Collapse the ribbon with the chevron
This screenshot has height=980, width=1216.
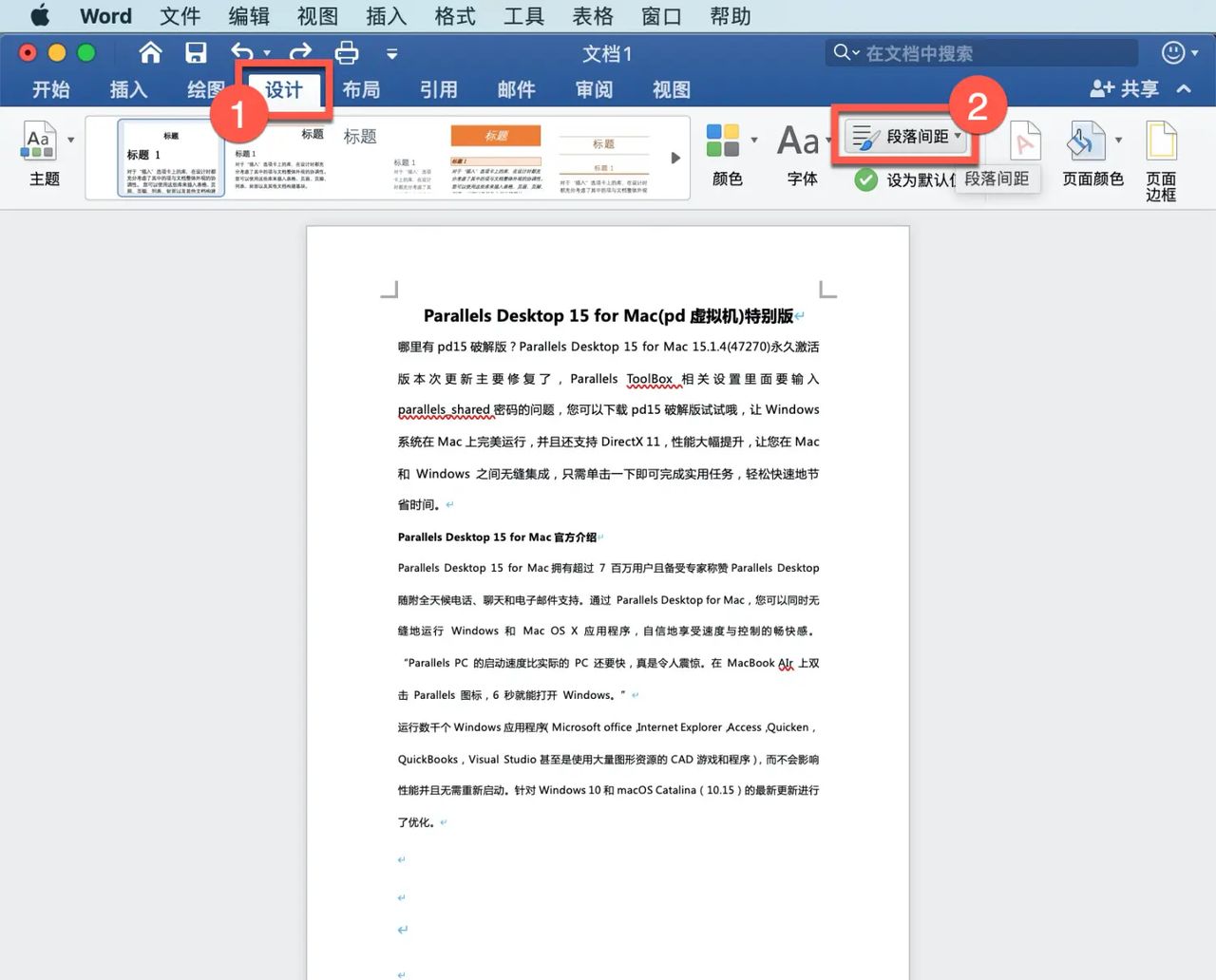tap(1184, 89)
